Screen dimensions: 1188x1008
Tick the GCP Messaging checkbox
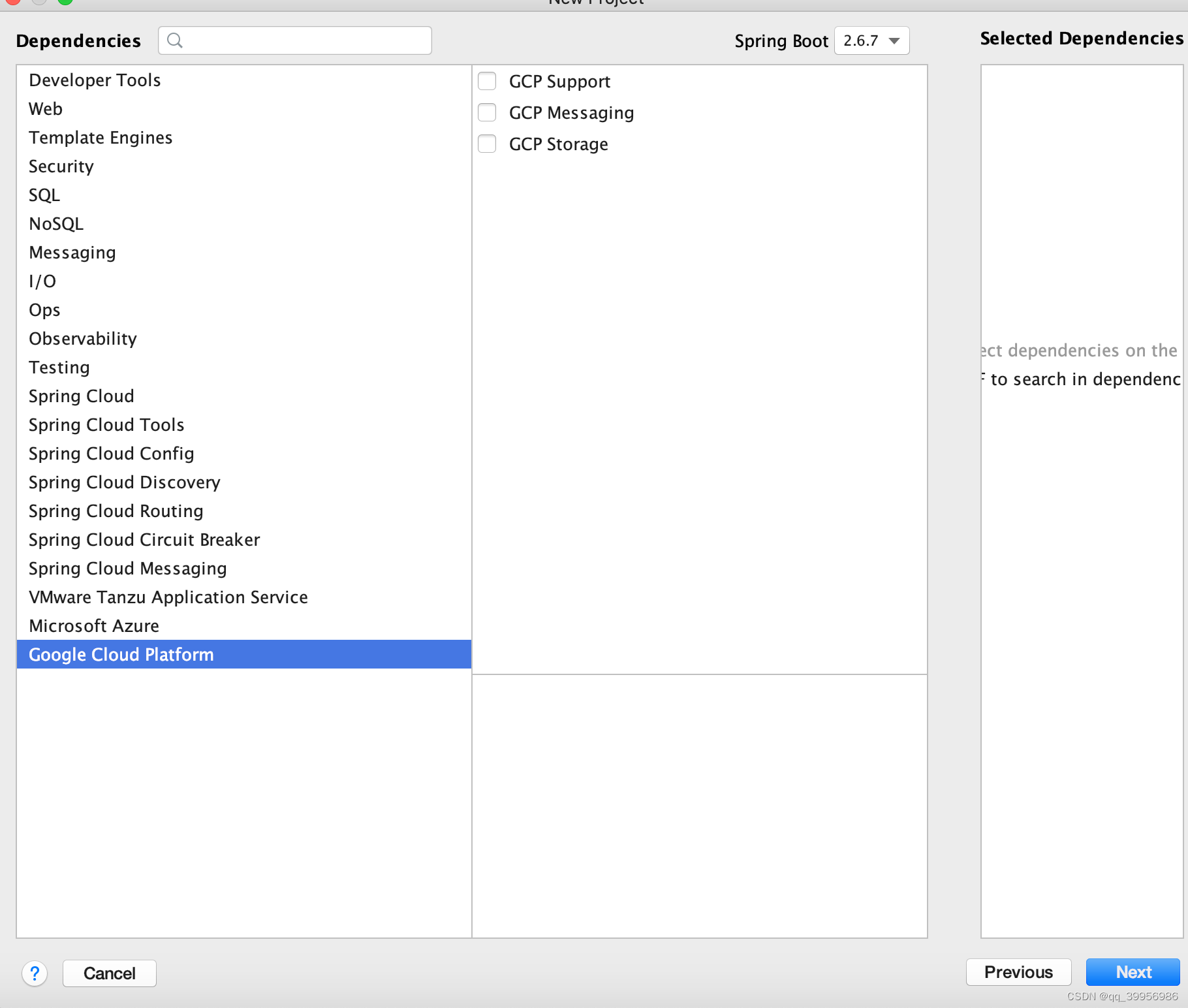point(487,112)
